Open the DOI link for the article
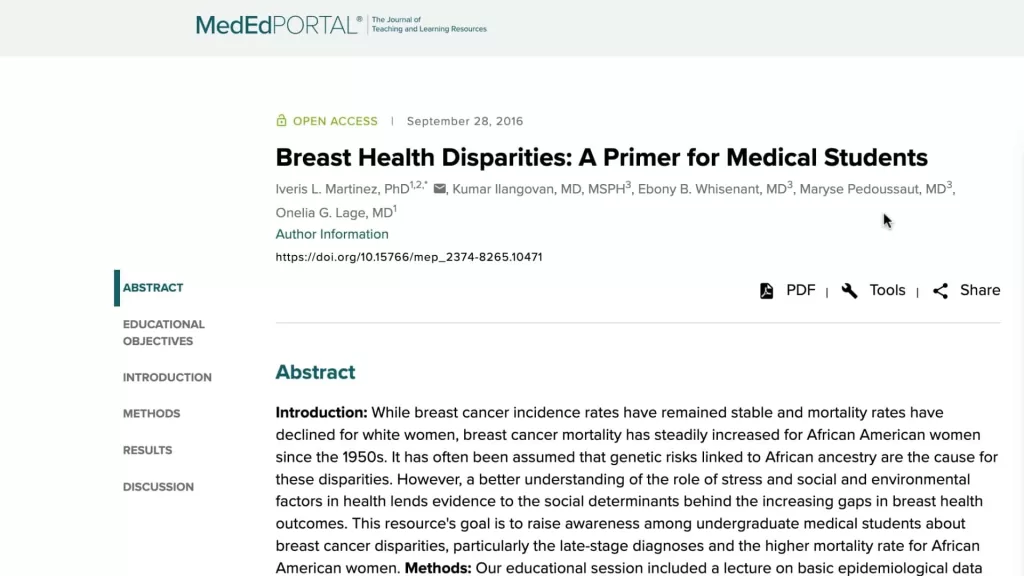The height and width of the screenshot is (576, 1024). coord(409,257)
